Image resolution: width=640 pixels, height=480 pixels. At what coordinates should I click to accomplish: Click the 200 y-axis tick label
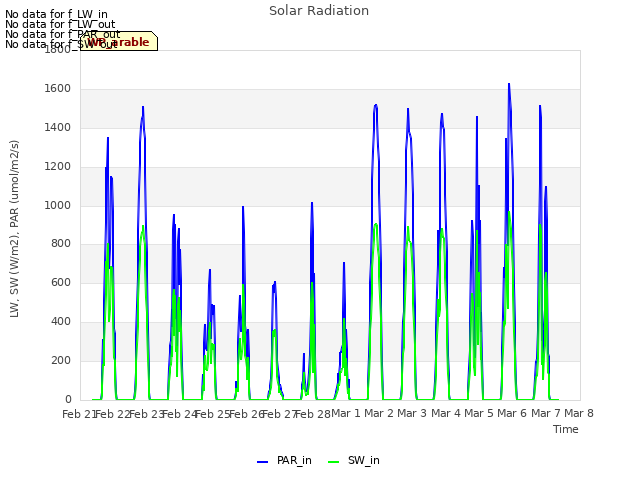point(61,360)
